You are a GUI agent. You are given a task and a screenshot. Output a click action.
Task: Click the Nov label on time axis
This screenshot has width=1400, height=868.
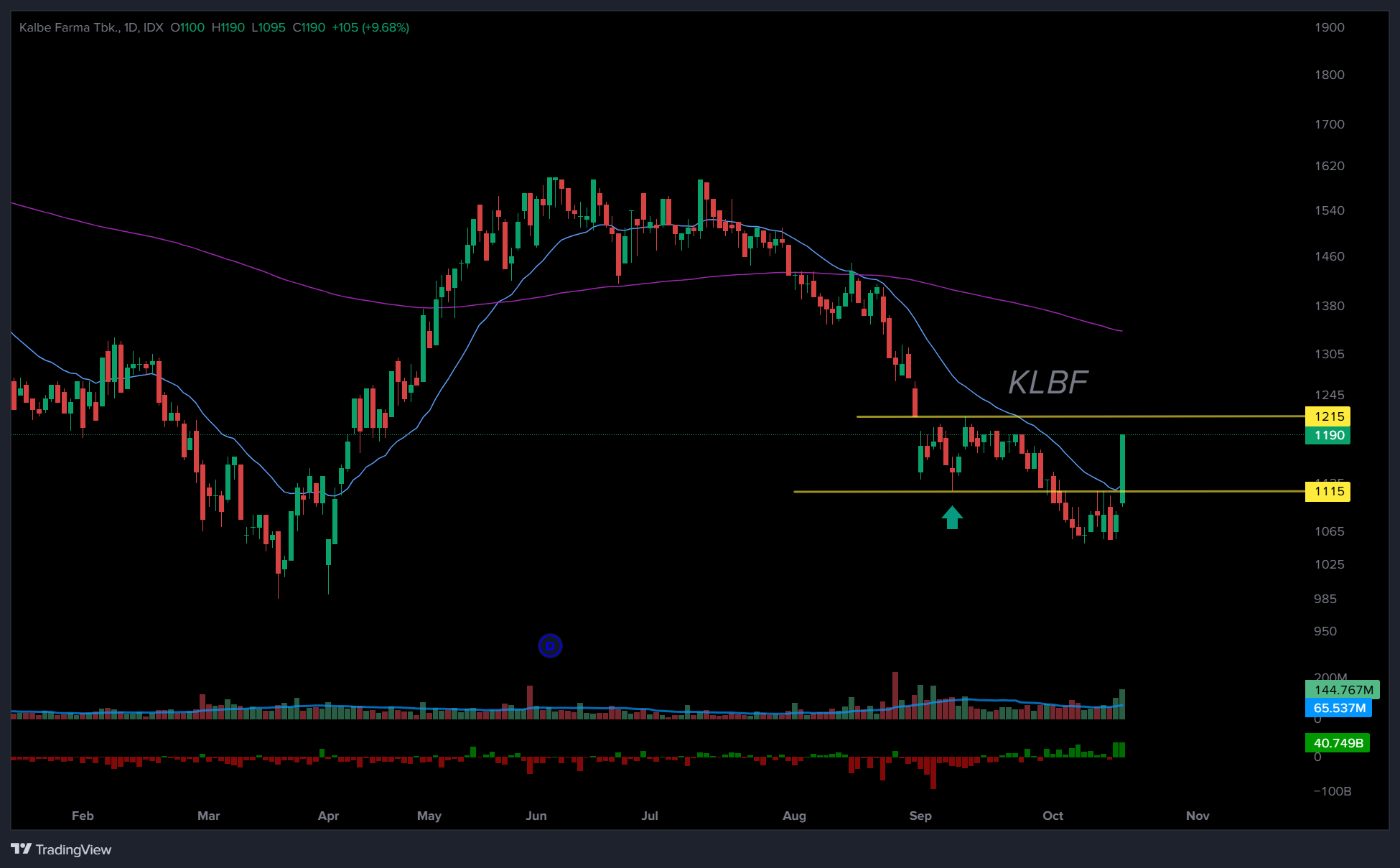(1198, 816)
